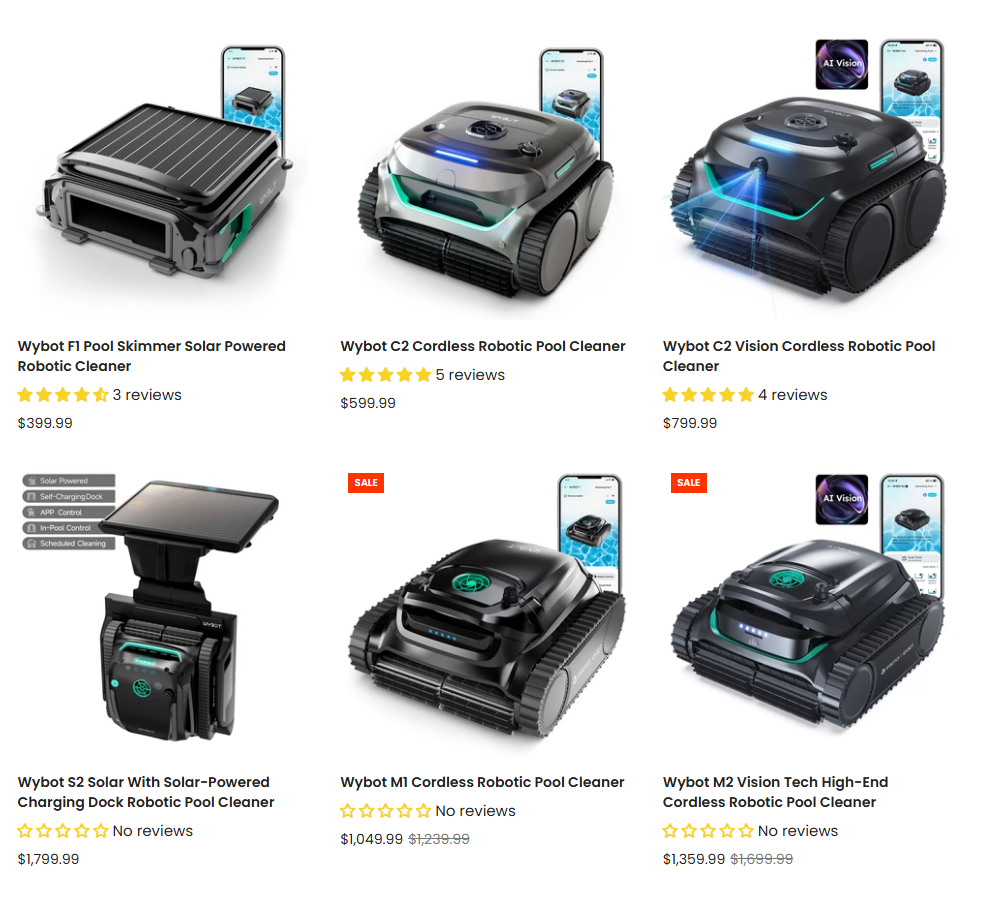Open the Wybot F1 Pool Skimmer product title

coord(151,356)
